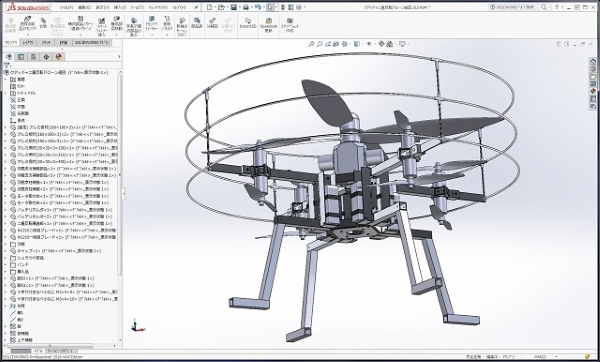
Task: Select the Origin item in feature tree
Action: [18, 120]
